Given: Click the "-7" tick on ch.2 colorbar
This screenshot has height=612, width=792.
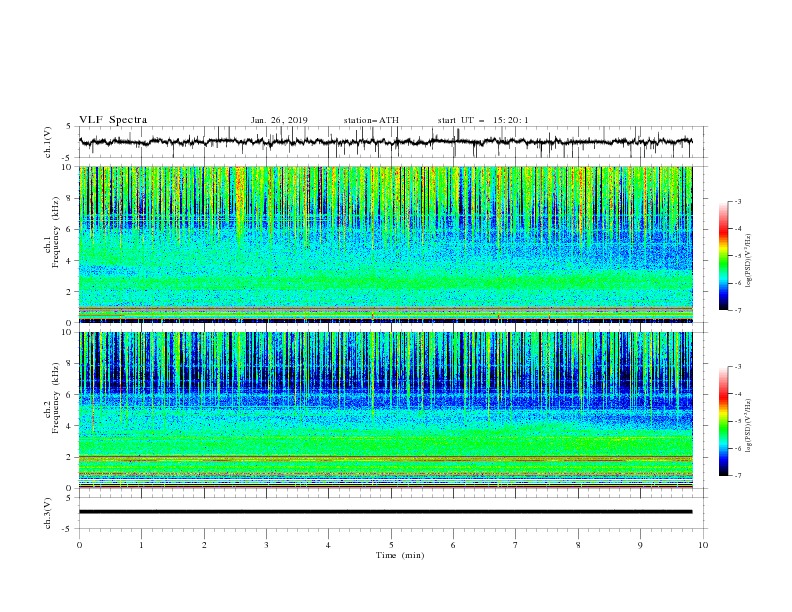Looking at the screenshot, I should tap(737, 475).
